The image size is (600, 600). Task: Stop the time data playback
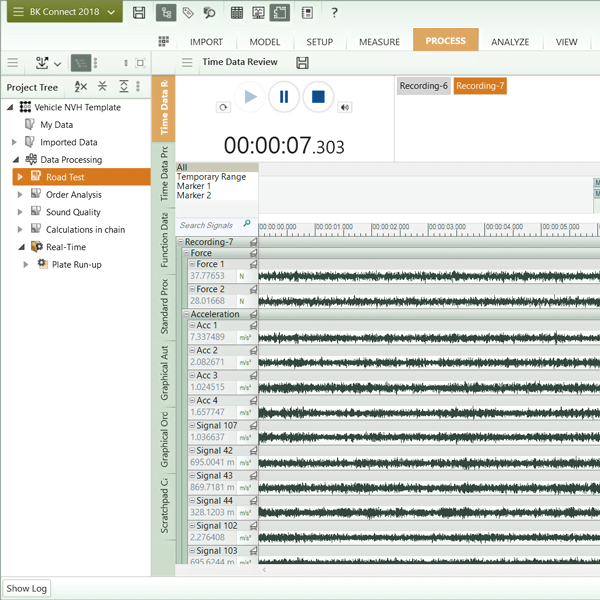point(317,97)
